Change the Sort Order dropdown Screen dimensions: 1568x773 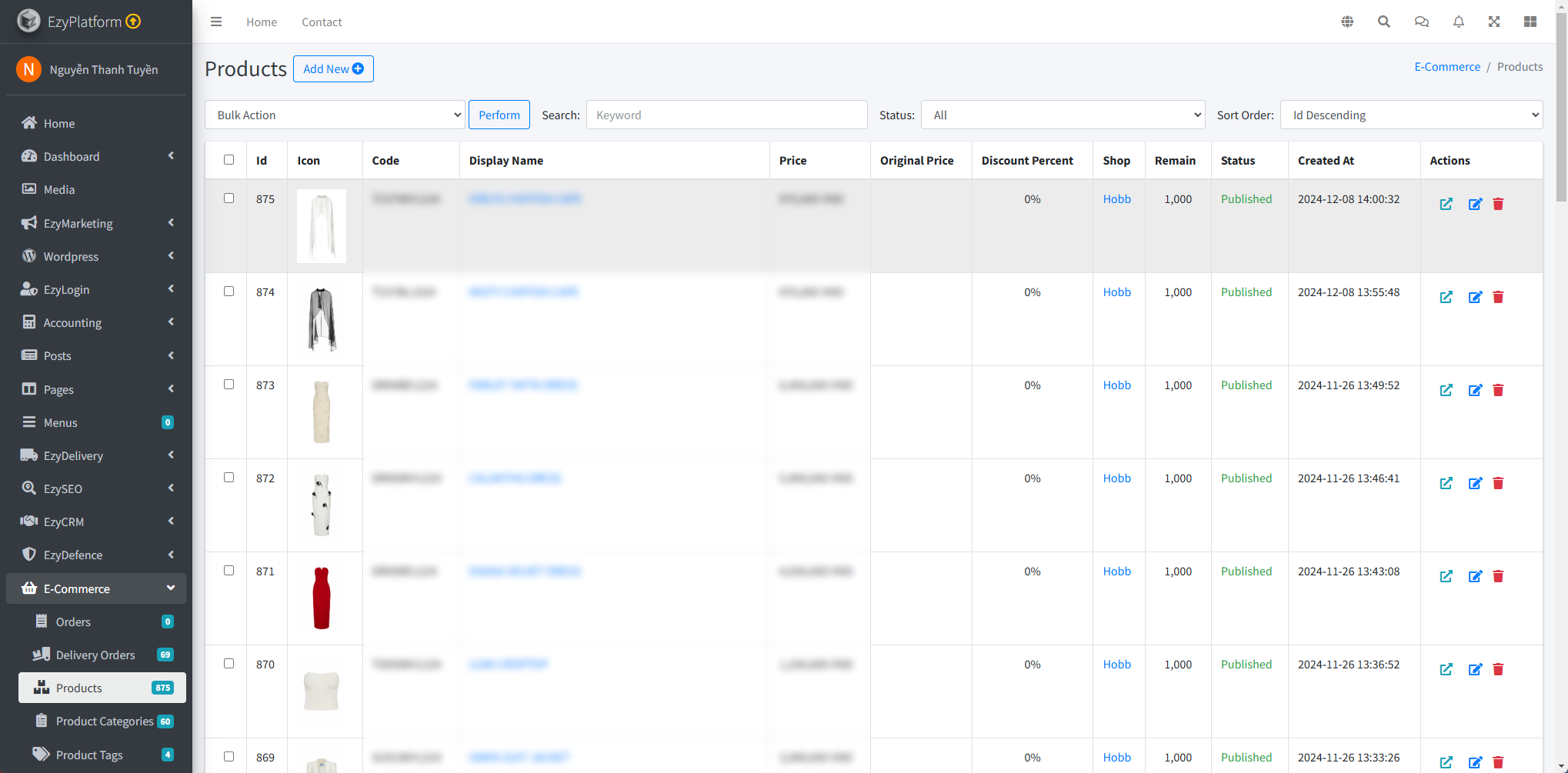click(1411, 115)
